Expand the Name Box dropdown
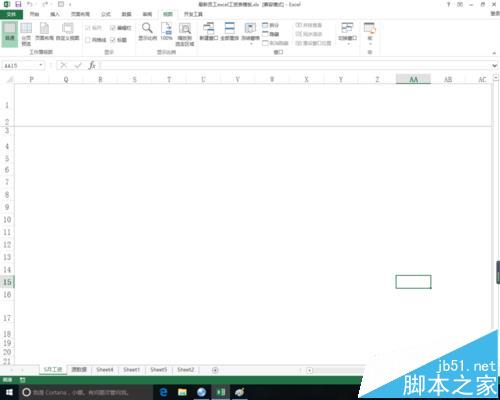 click(41, 65)
